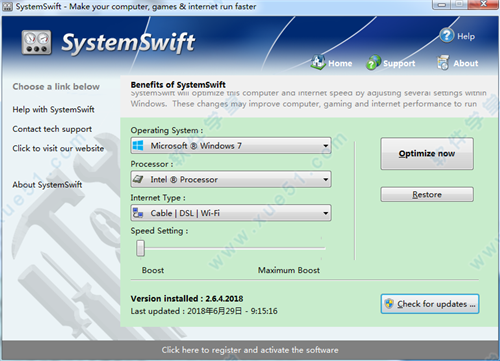The height and width of the screenshot is (361, 500).
Task: Click the Speed Setting label
Action: (159, 231)
